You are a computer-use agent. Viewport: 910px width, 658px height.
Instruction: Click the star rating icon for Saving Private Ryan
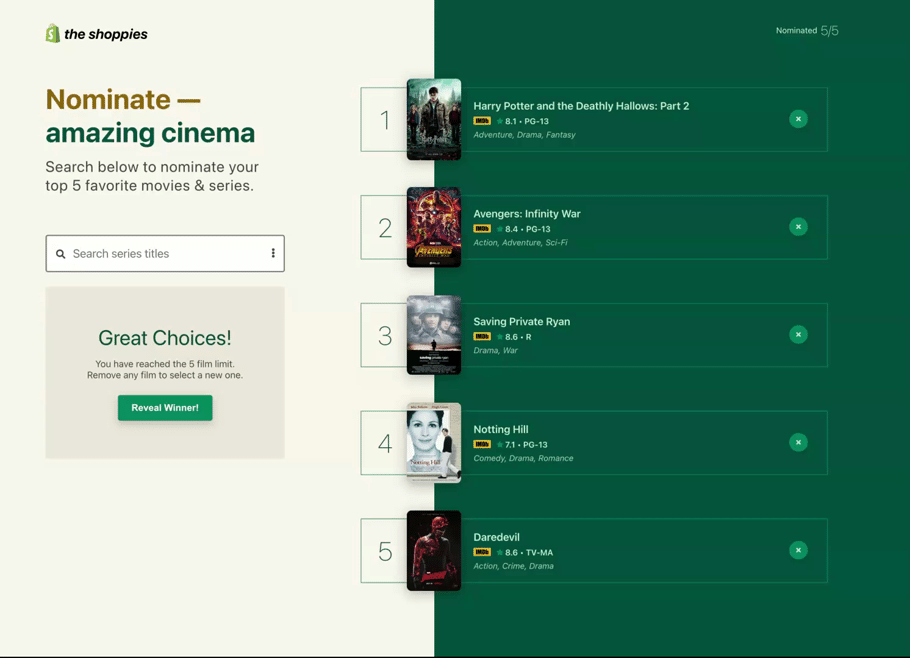499,337
